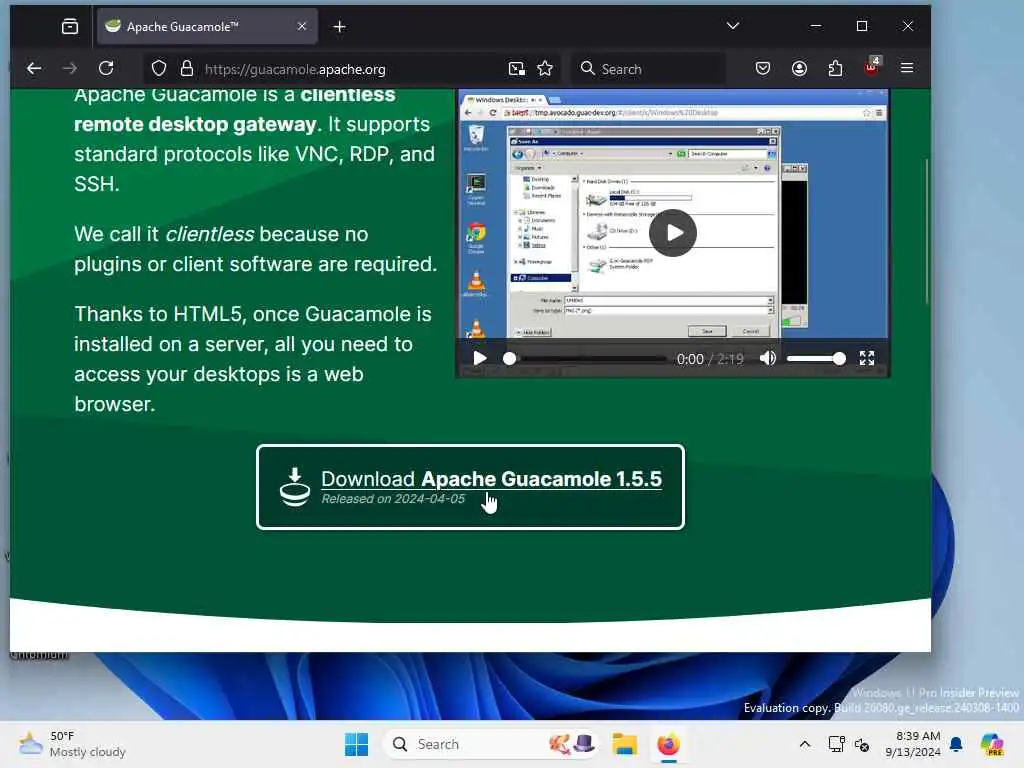Enter video fullscreen mode
1024x768 pixels.
pyautogui.click(x=867, y=358)
